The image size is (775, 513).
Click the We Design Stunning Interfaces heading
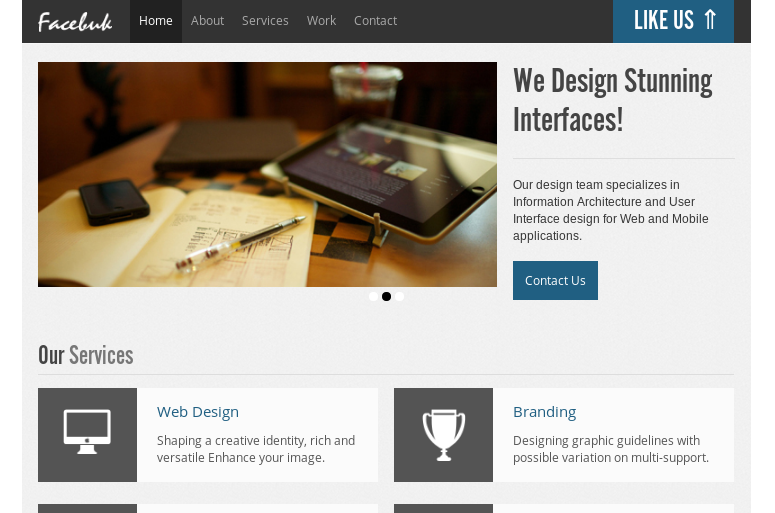pyautogui.click(x=613, y=100)
